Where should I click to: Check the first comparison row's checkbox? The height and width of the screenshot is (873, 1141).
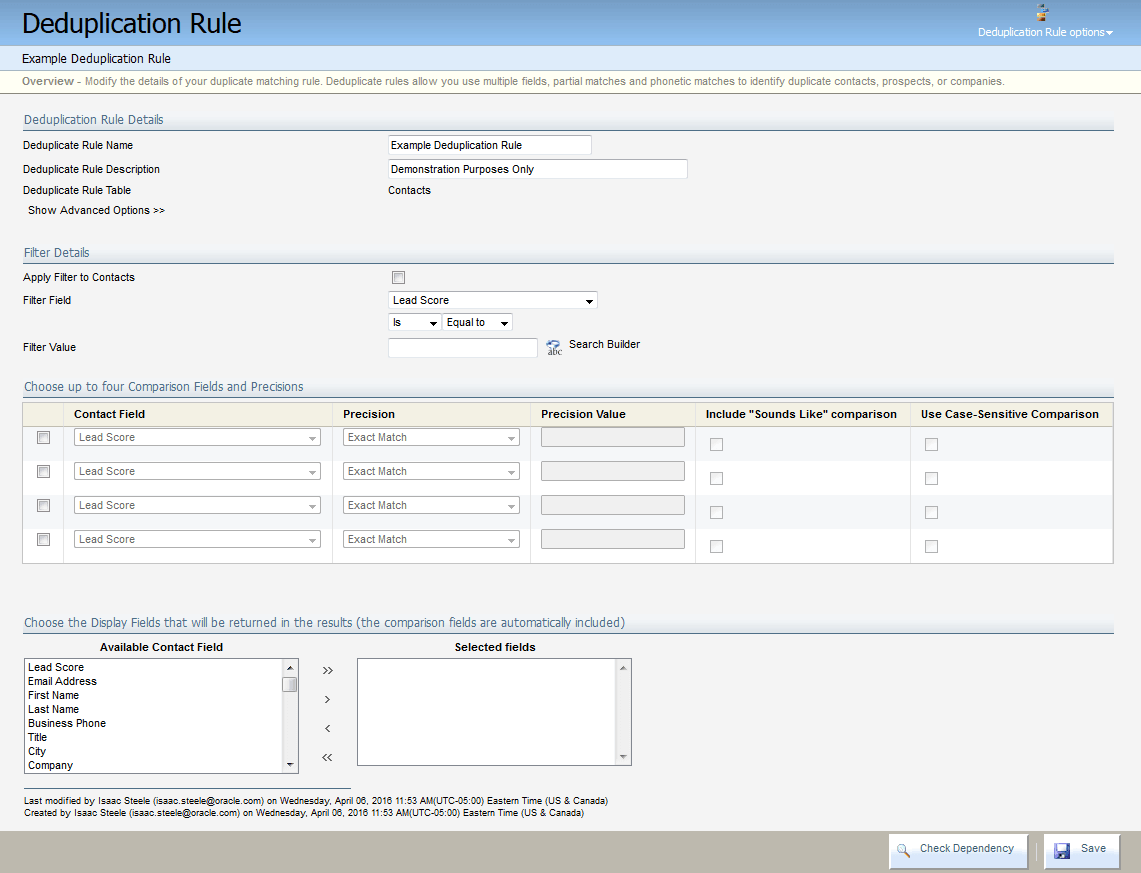pyautogui.click(x=41, y=437)
